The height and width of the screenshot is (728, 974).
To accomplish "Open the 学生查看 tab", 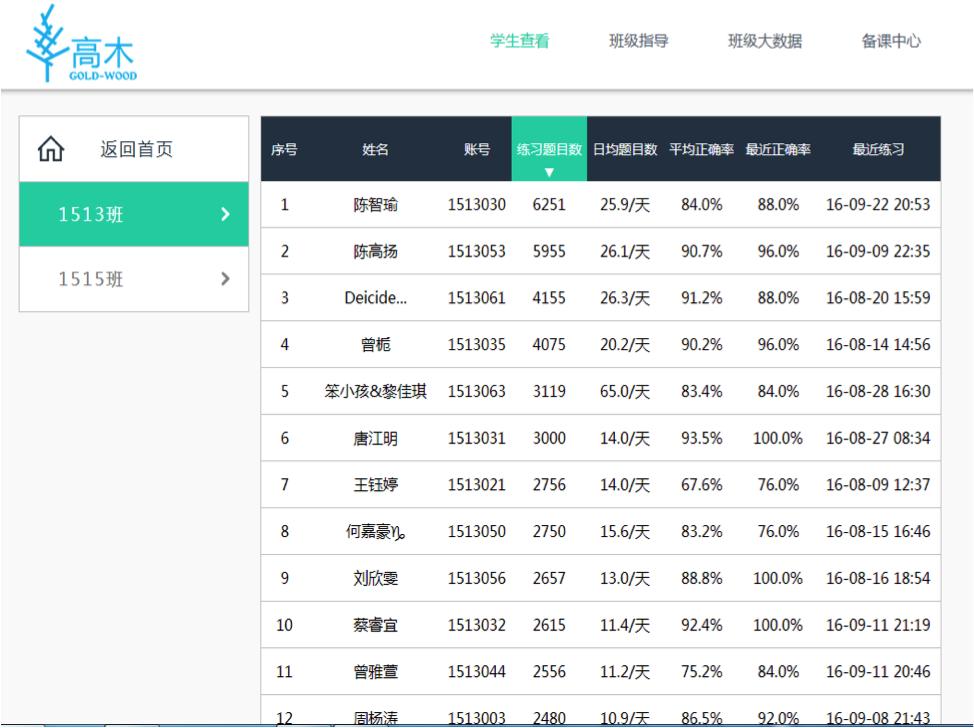I will pyautogui.click(x=519, y=42).
